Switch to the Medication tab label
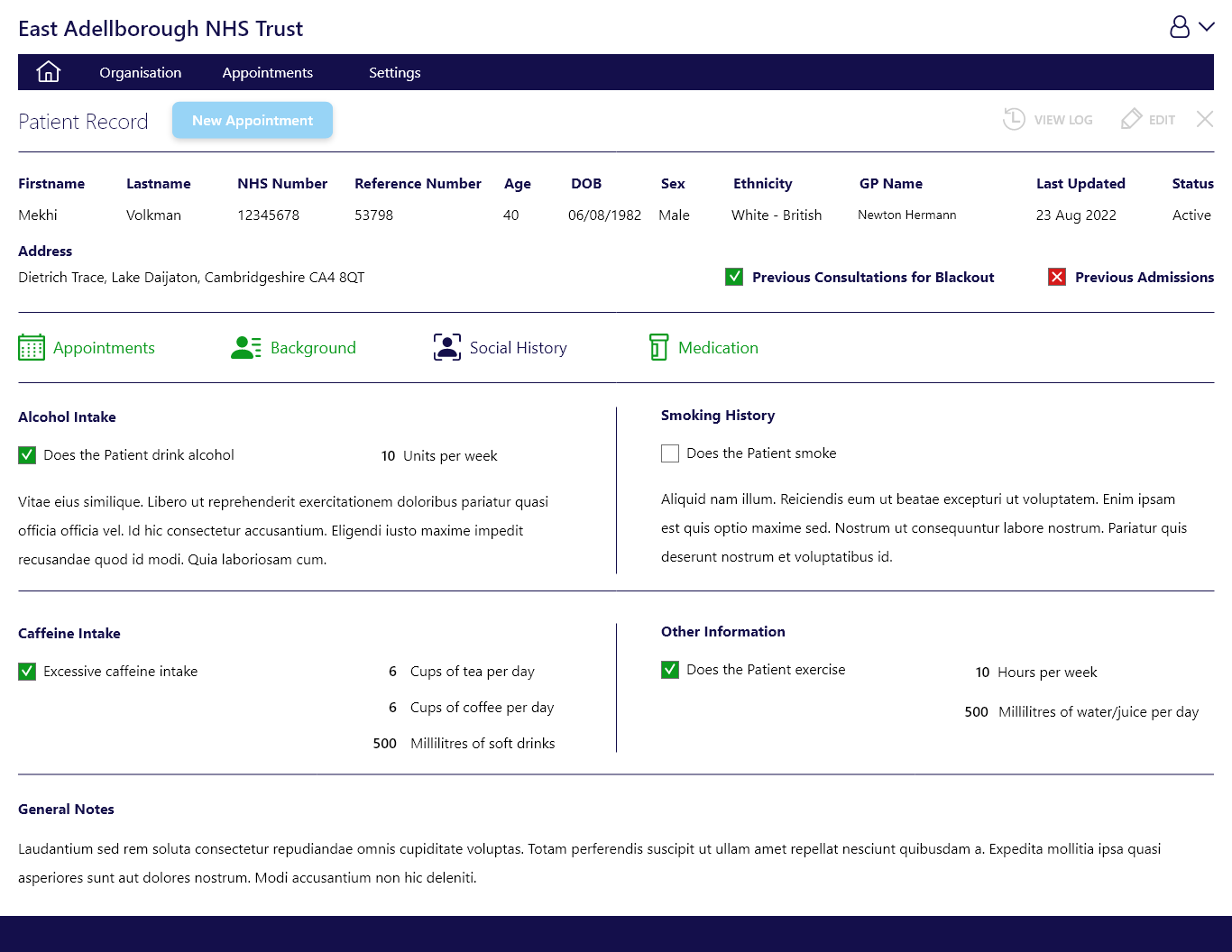The height and width of the screenshot is (952, 1232). pyautogui.click(x=718, y=348)
